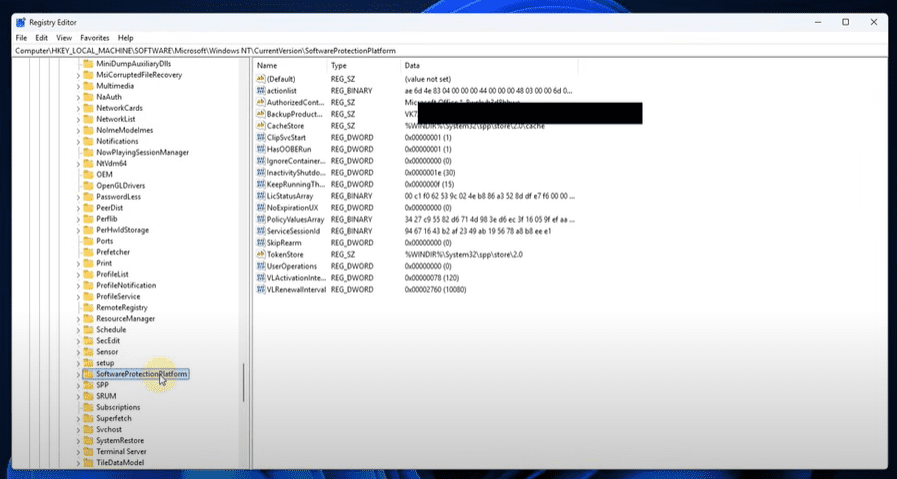Select the AuthorizedCont... value name
This screenshot has height=479, width=897.
pyautogui.click(x=295, y=102)
